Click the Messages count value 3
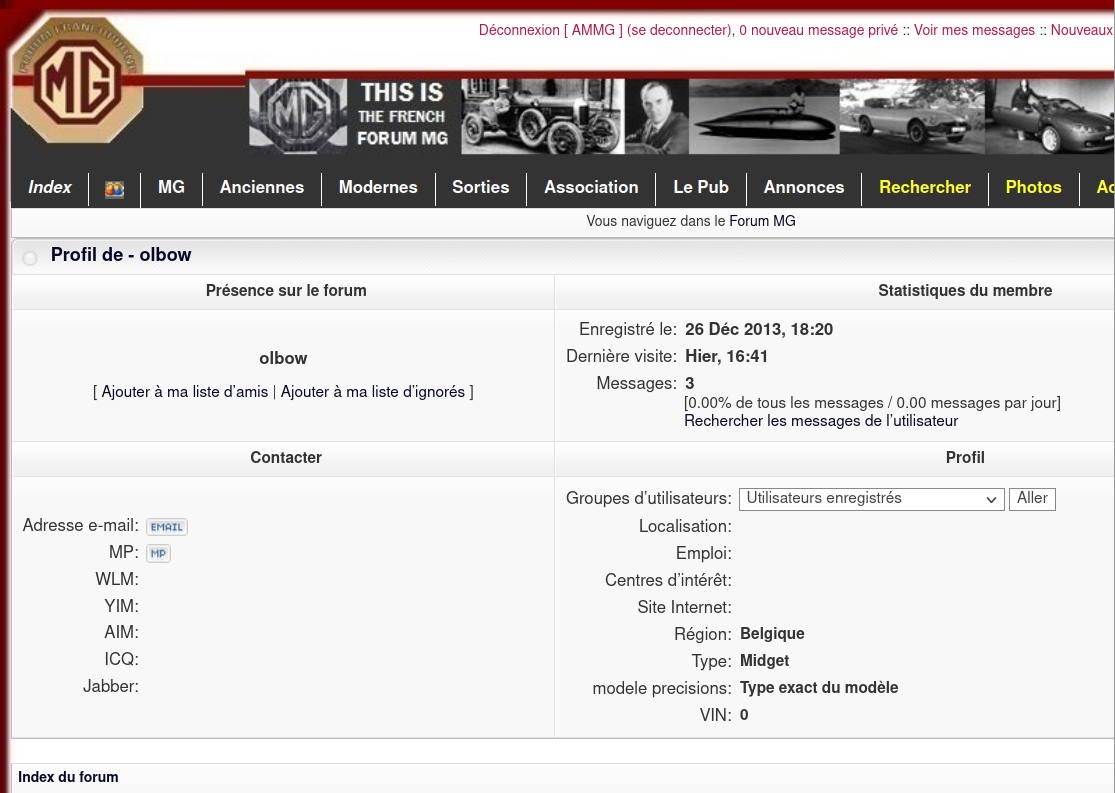The height and width of the screenshot is (793, 1115). (689, 383)
